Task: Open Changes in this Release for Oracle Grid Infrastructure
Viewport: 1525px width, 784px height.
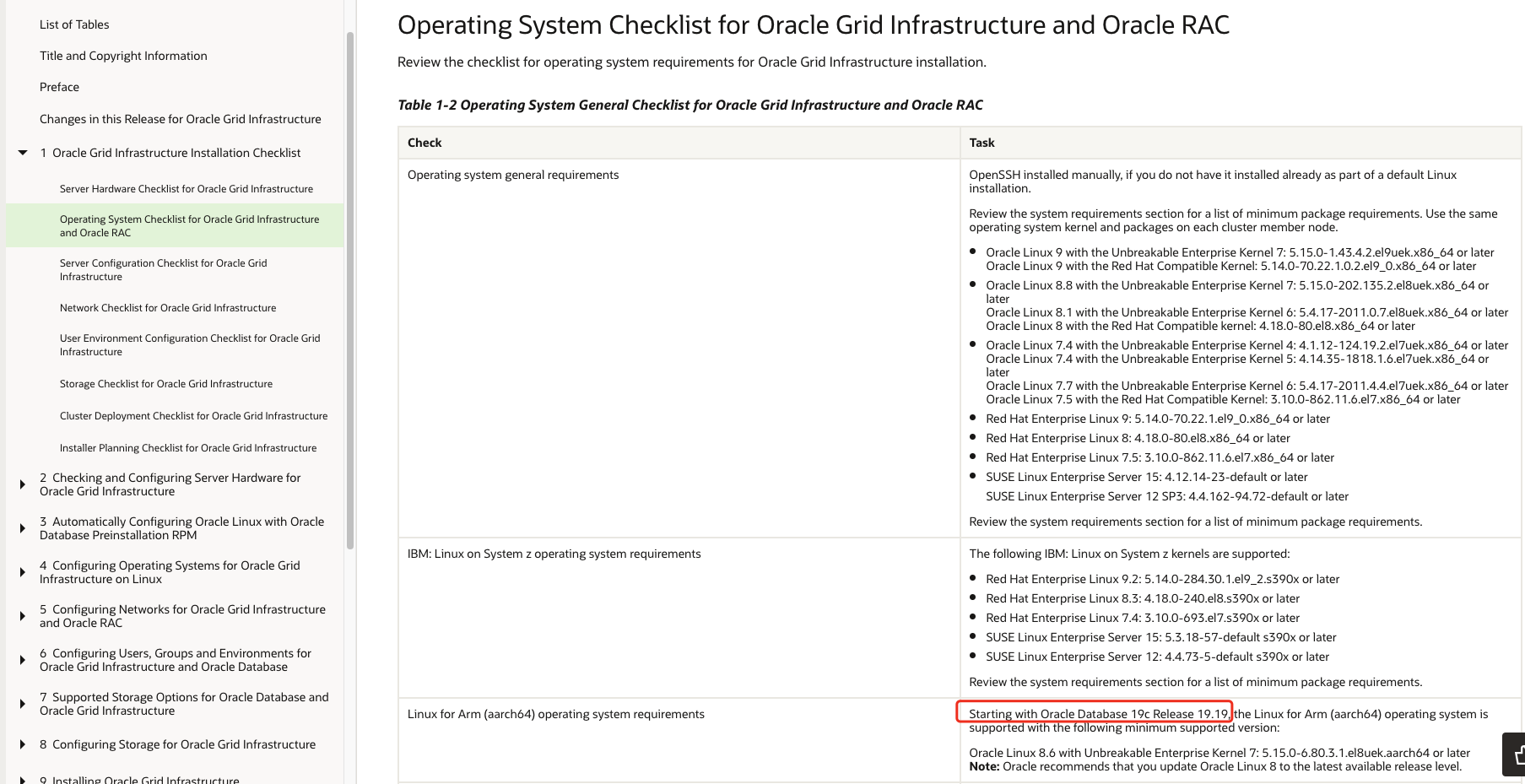Action: (x=181, y=119)
